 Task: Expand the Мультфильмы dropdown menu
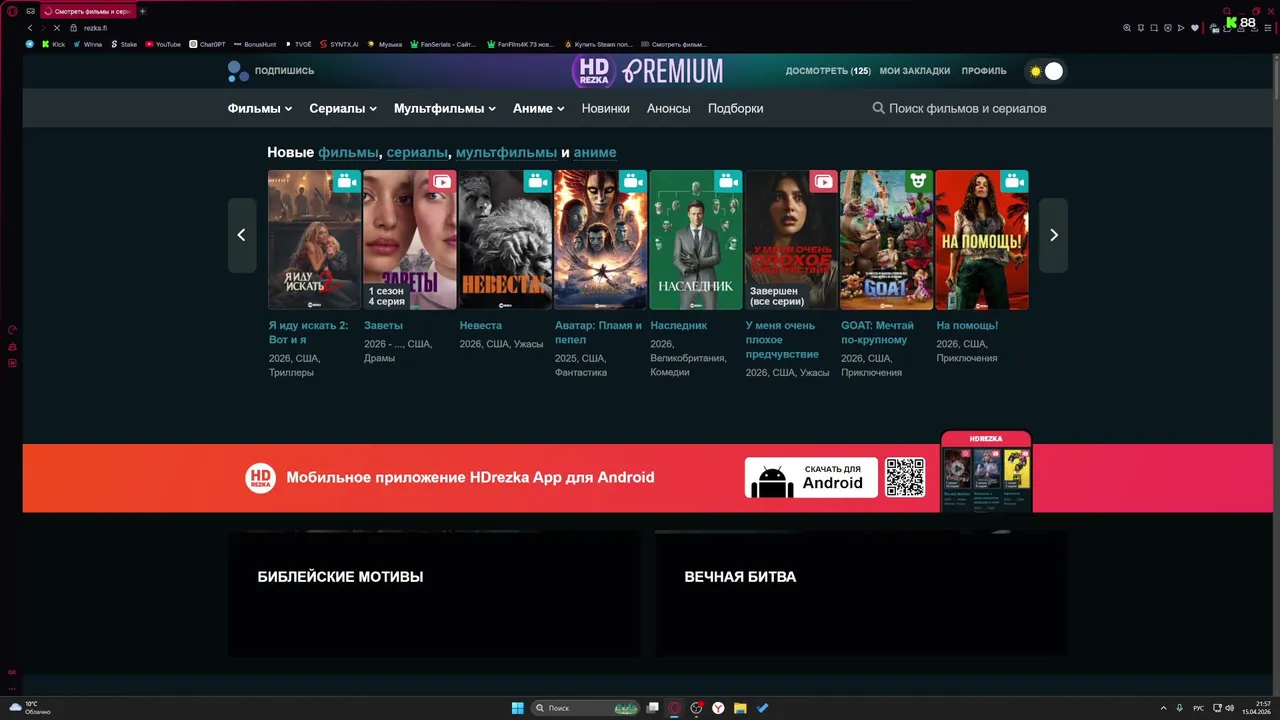[x=445, y=108]
